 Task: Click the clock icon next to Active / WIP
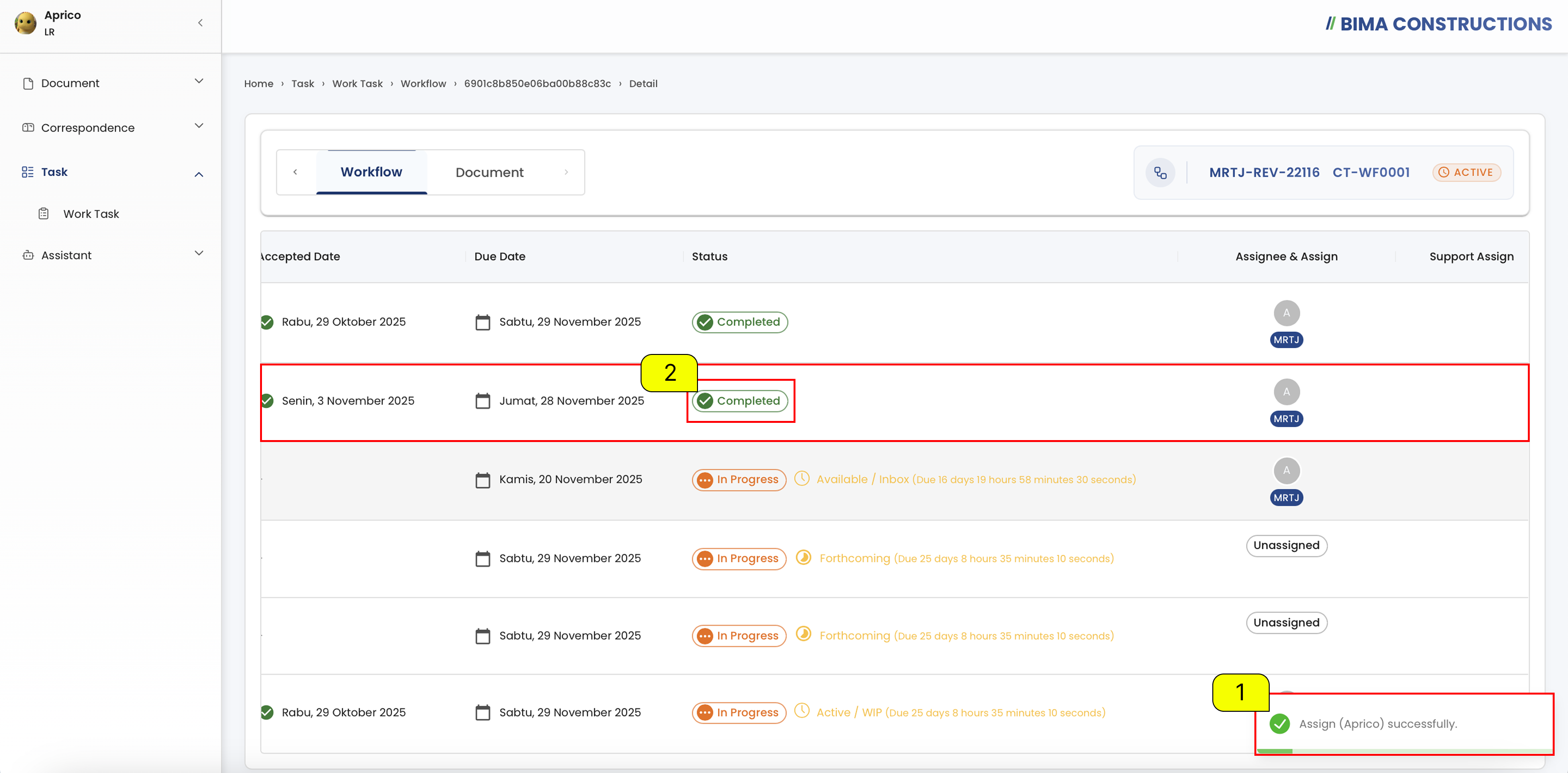(x=802, y=711)
